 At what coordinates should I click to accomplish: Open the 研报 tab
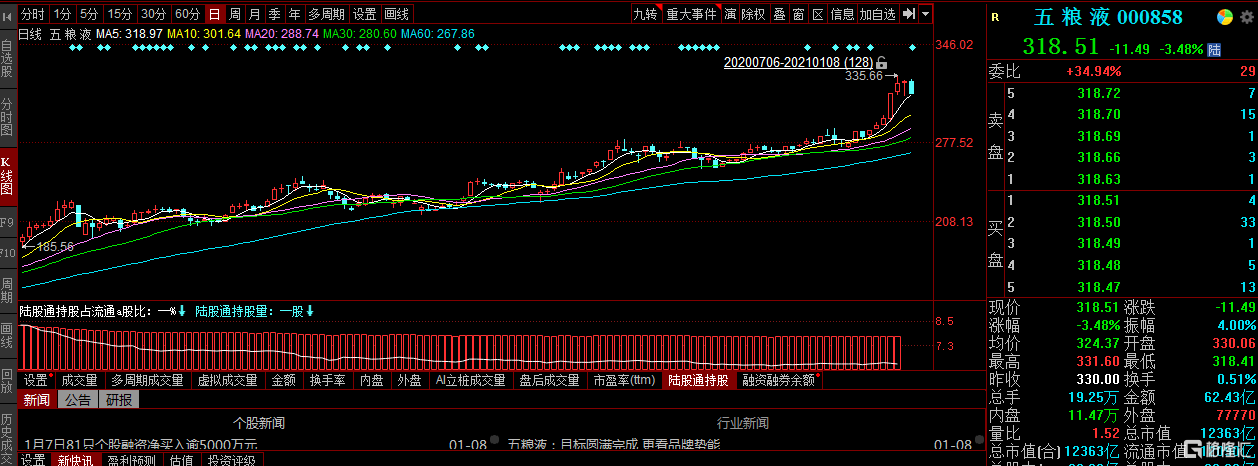(x=119, y=400)
